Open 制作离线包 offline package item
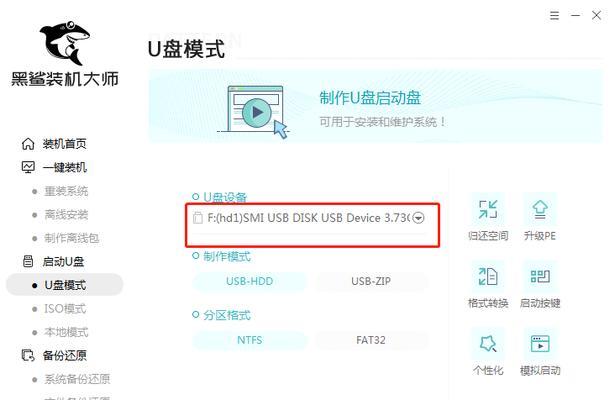This screenshot has height=400, width=615. tap(71, 238)
